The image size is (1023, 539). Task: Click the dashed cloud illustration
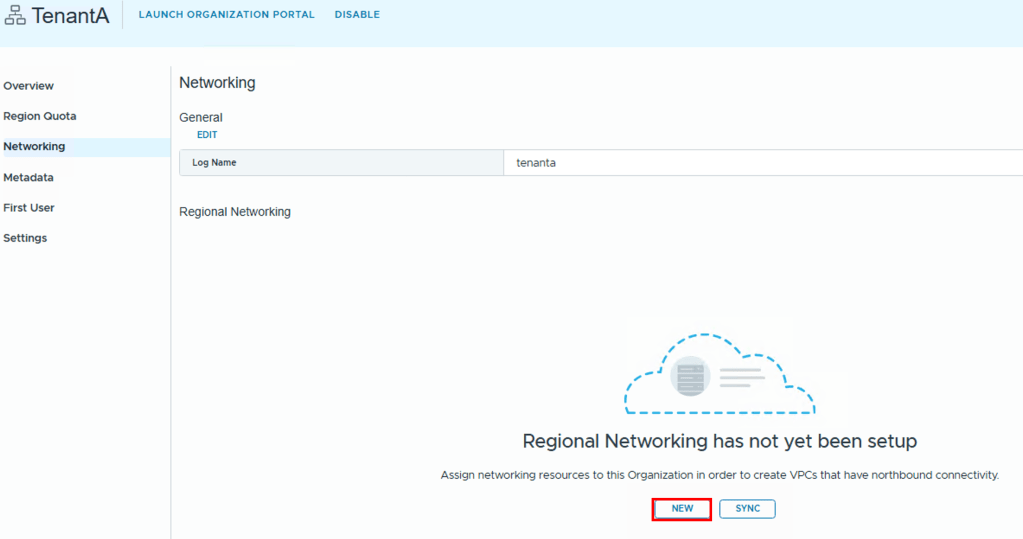pos(719,376)
